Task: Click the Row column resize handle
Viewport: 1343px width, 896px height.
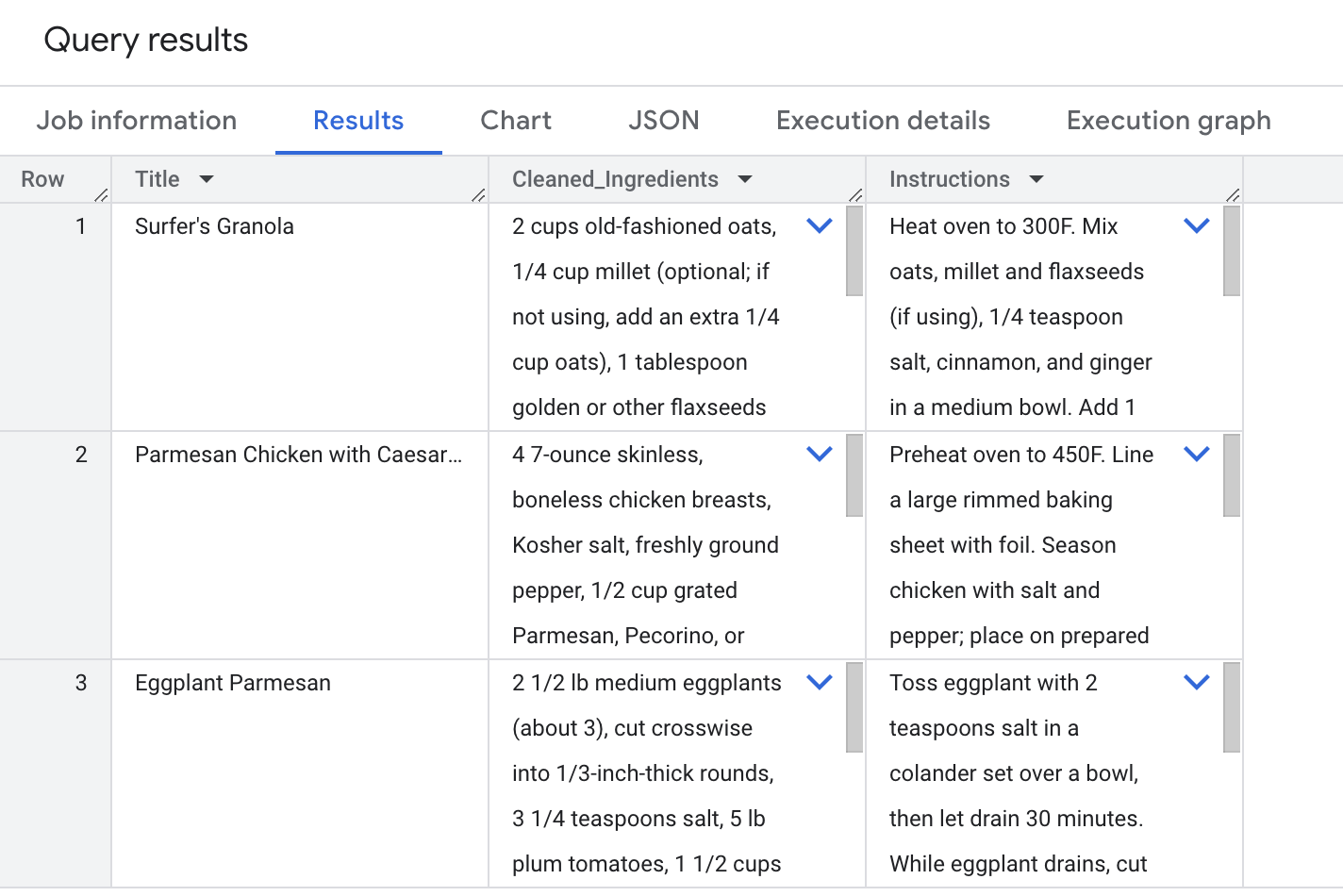Action: (102, 194)
